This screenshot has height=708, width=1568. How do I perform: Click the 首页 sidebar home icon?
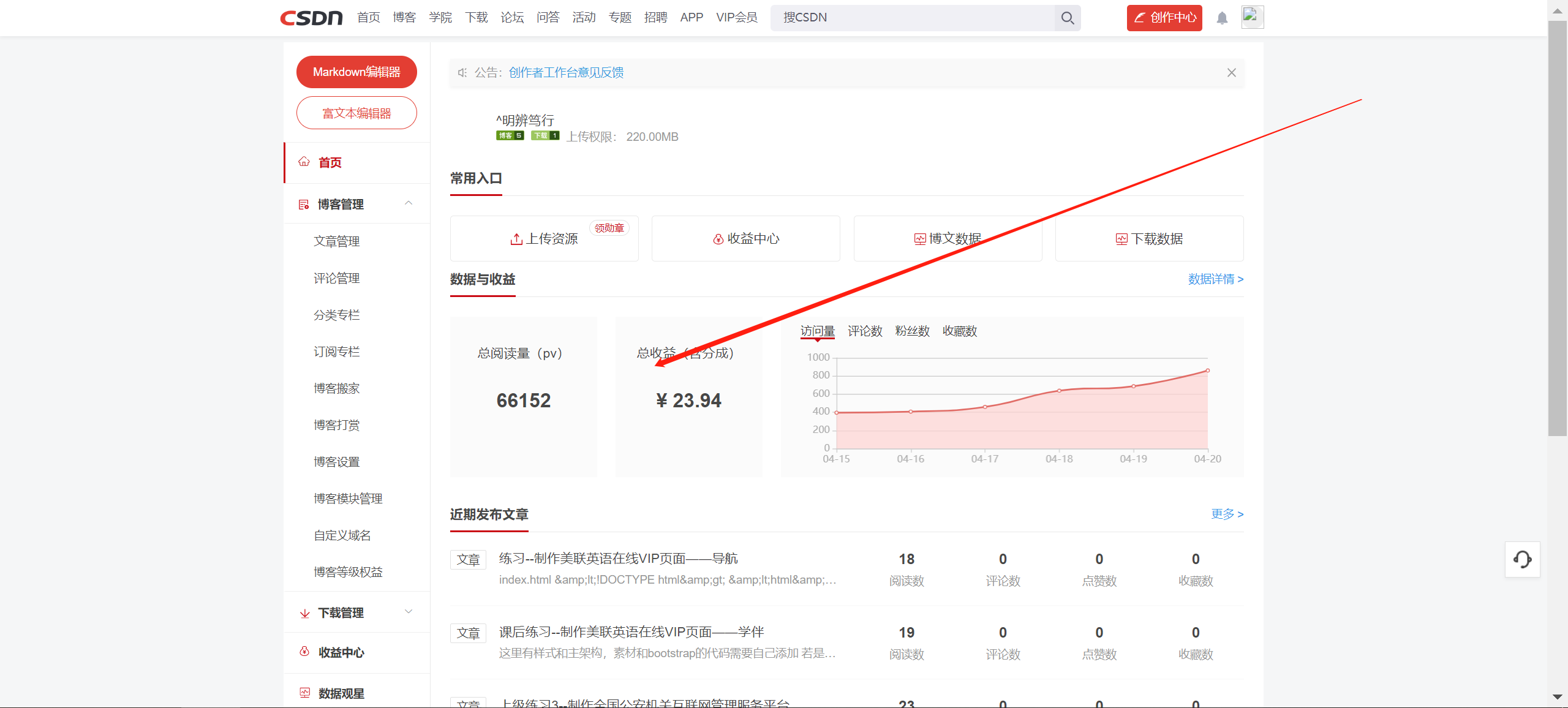304,162
